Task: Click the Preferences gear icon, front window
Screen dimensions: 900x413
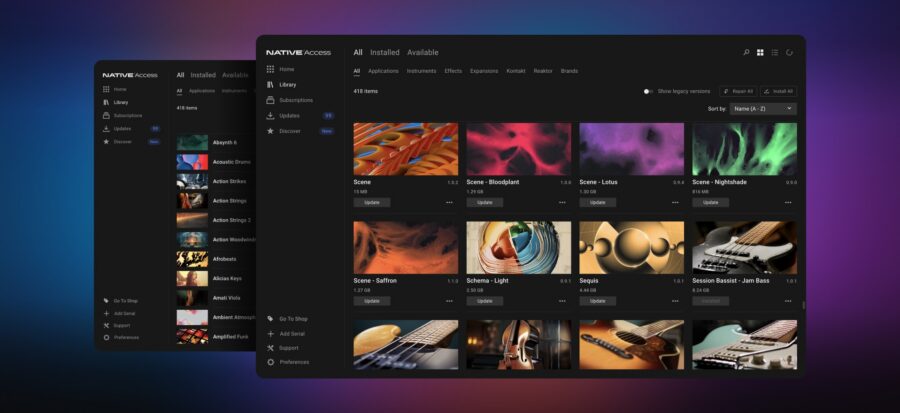Action: pos(270,362)
